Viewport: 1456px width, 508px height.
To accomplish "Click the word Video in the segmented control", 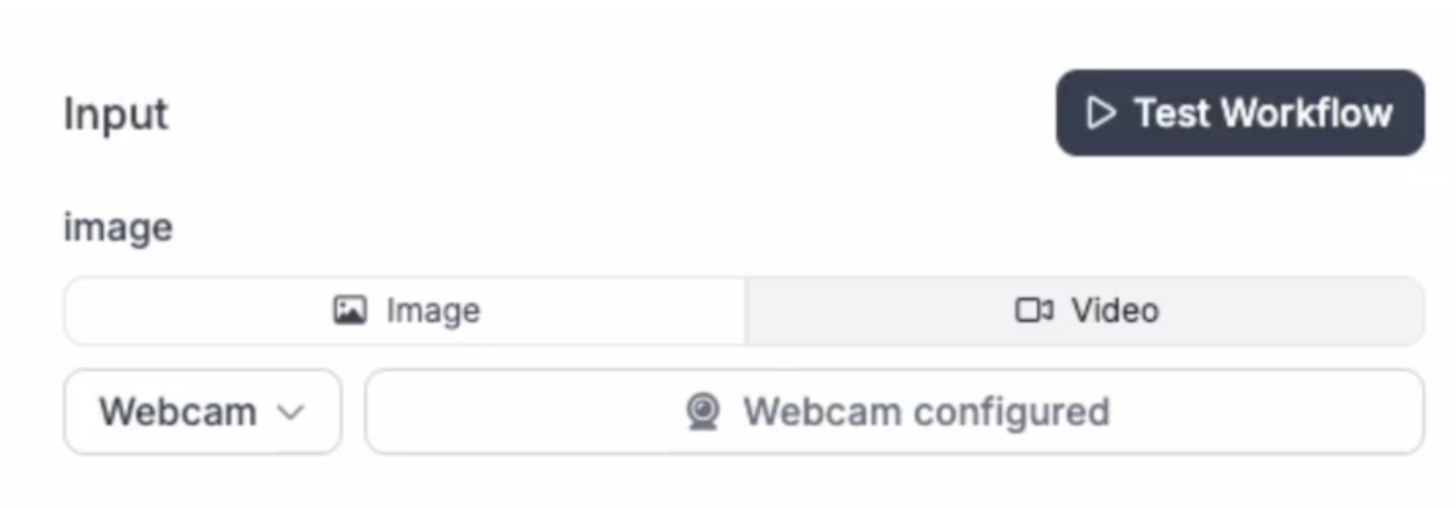I will (x=1115, y=311).
